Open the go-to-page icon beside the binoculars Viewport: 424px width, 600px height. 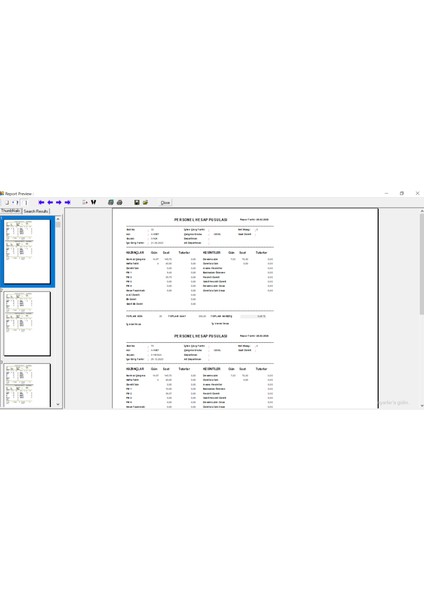[x=85, y=202]
